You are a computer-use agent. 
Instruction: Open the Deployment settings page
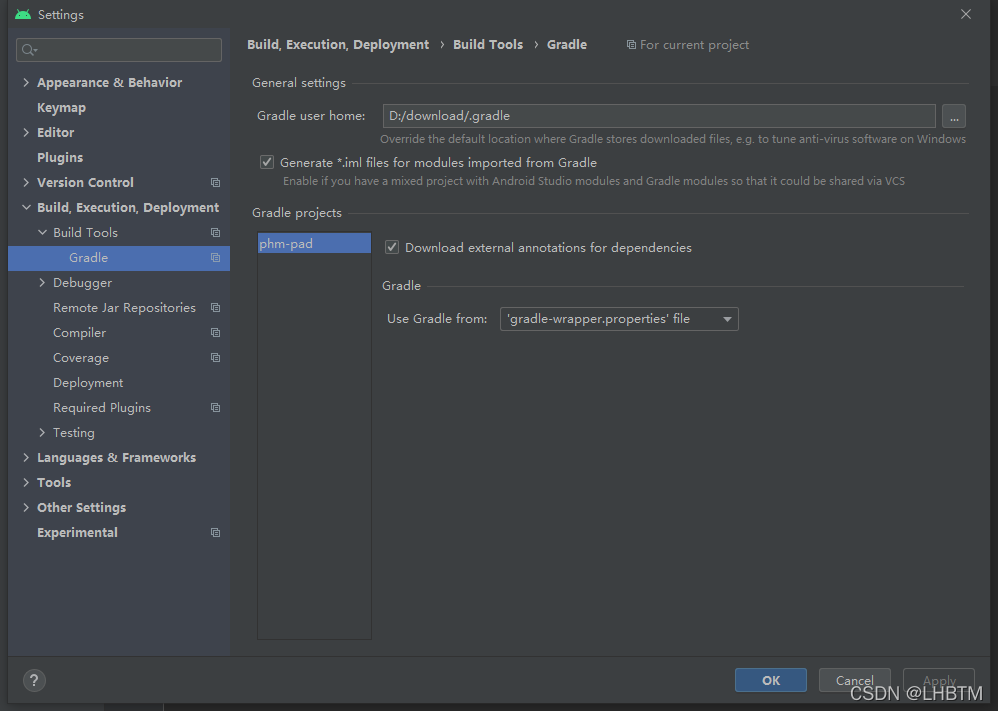88,383
